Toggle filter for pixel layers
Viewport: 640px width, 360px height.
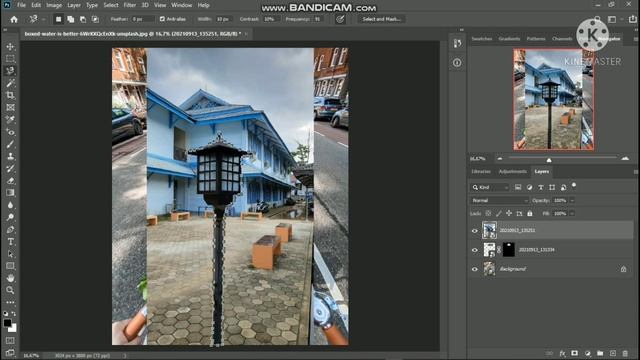518,187
